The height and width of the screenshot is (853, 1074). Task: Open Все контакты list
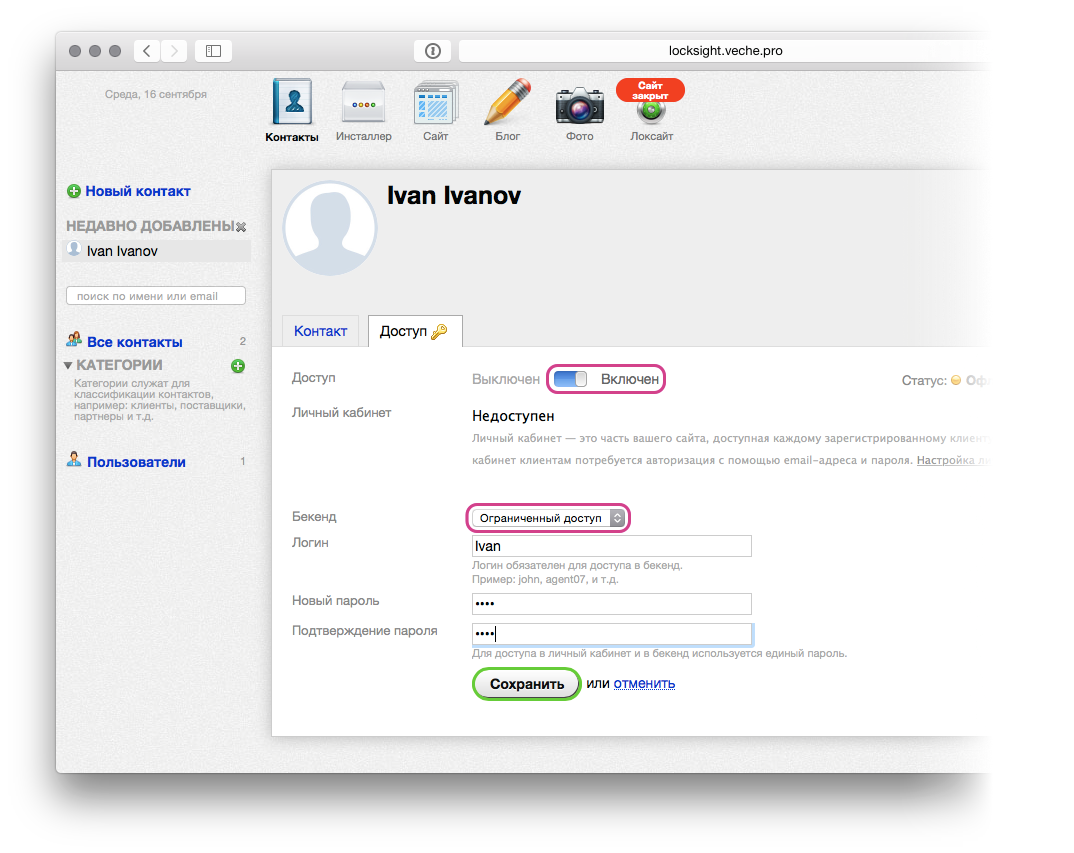click(135, 342)
